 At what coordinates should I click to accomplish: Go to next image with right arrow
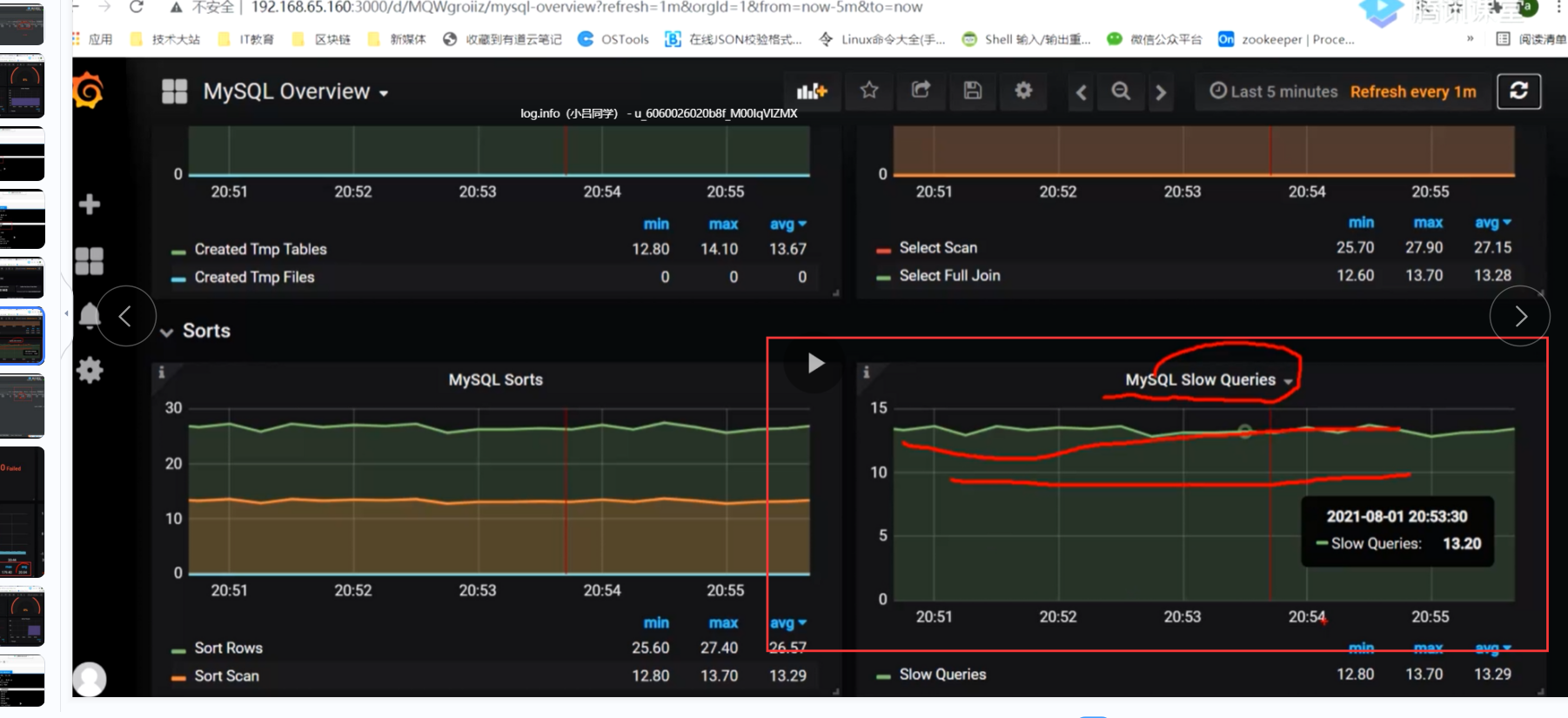[1519, 316]
